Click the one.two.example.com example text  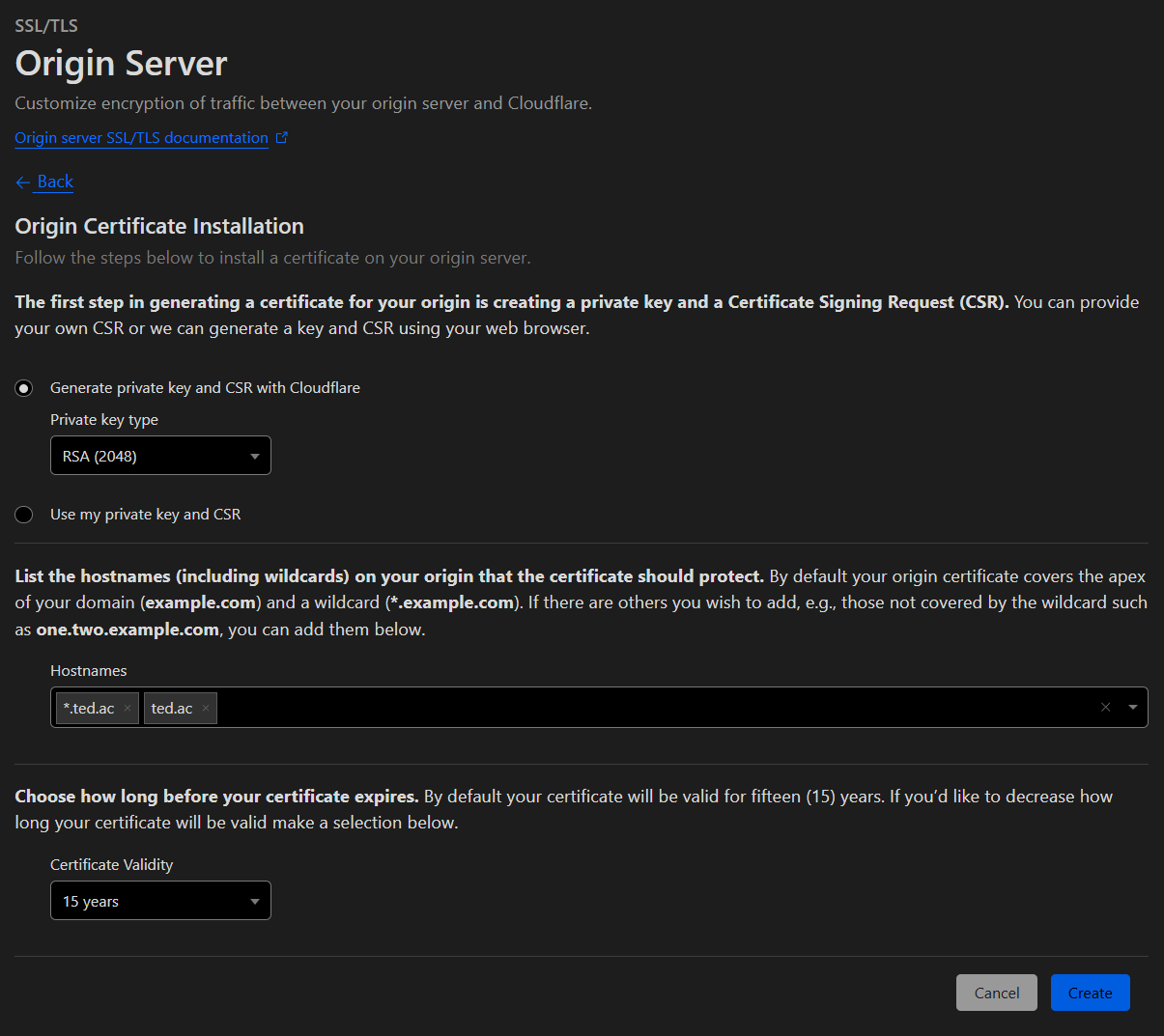pyautogui.click(x=128, y=630)
